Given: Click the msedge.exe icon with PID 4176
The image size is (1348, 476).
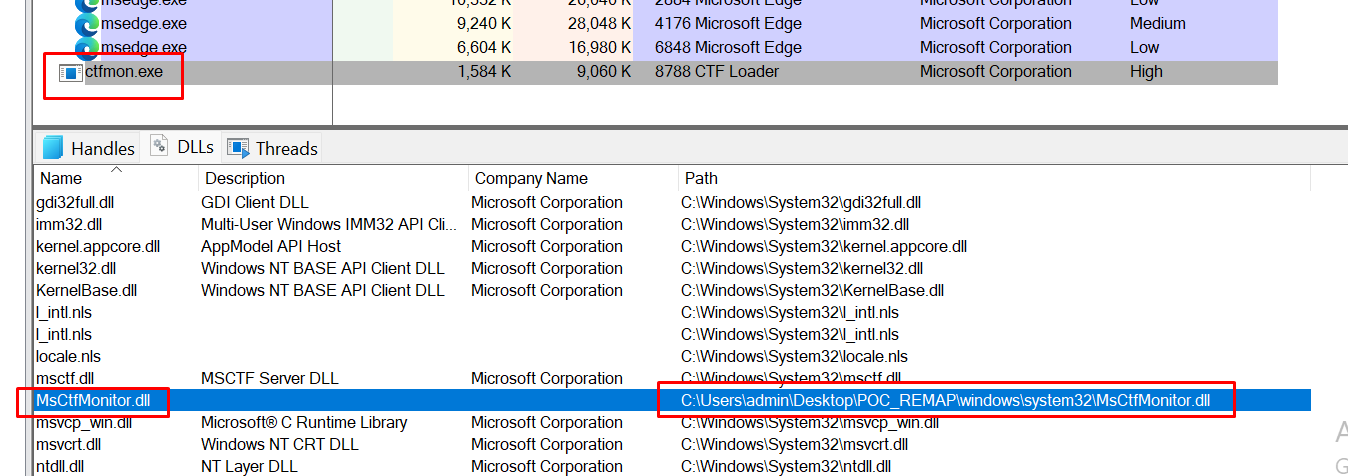Looking at the screenshot, I should coord(87,24).
